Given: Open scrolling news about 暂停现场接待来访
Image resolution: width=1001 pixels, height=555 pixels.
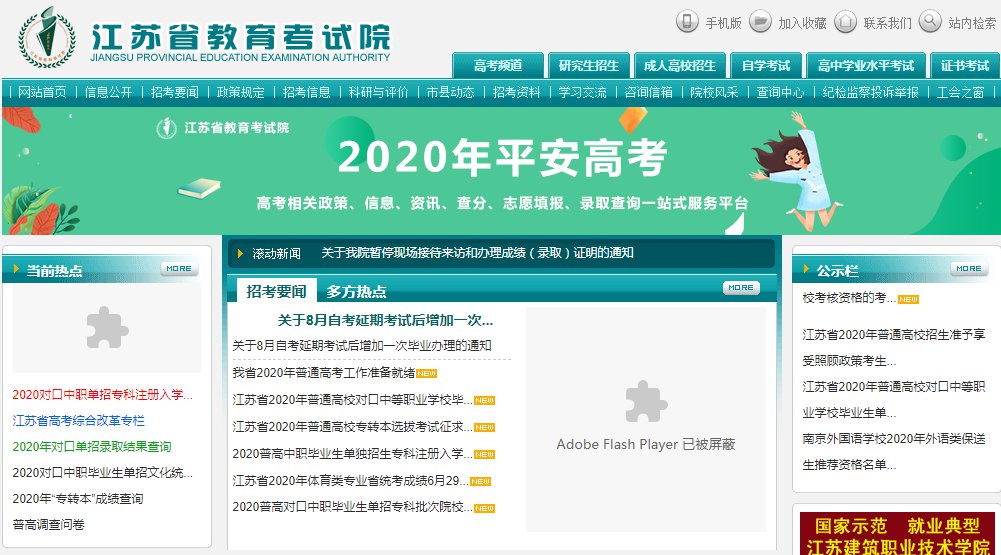Looking at the screenshot, I should coord(477,253).
